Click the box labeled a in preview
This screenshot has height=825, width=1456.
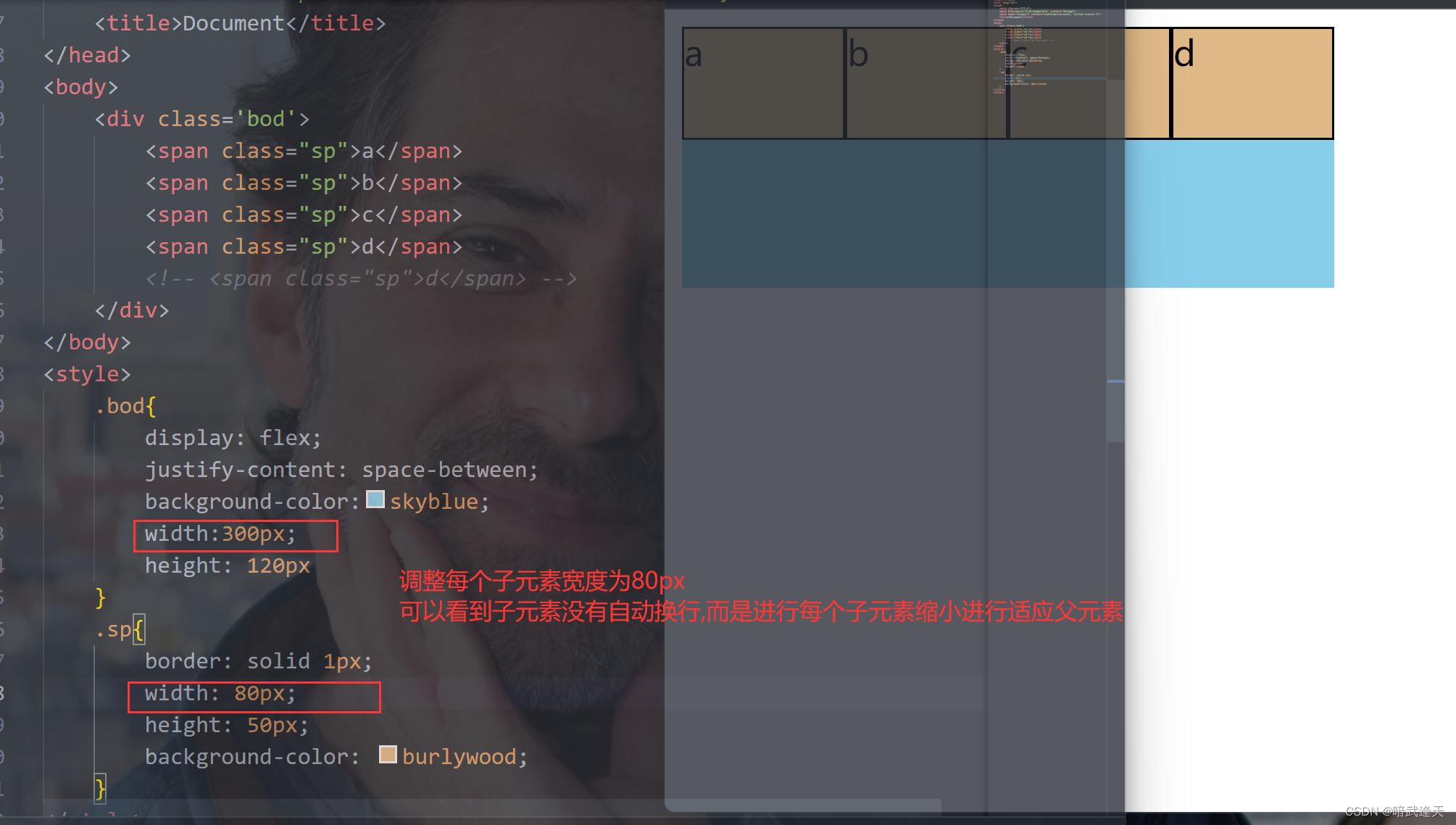click(x=763, y=83)
